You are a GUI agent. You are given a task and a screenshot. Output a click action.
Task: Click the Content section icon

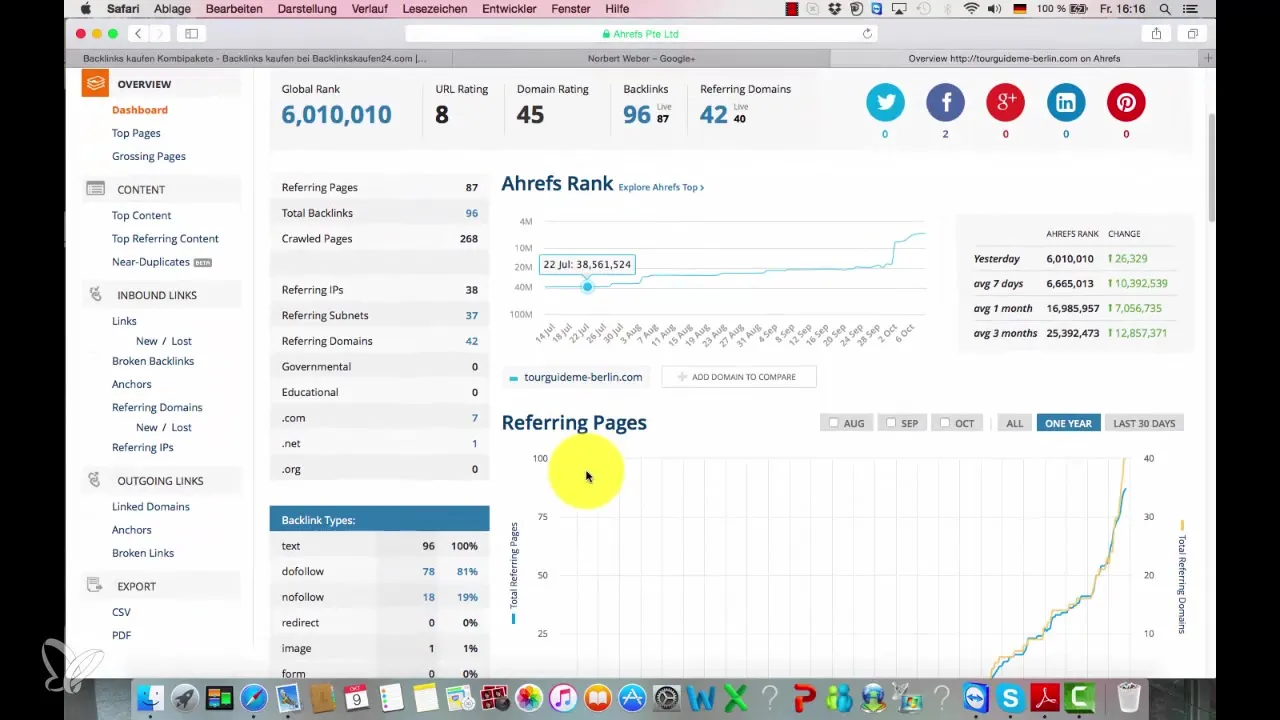point(95,189)
